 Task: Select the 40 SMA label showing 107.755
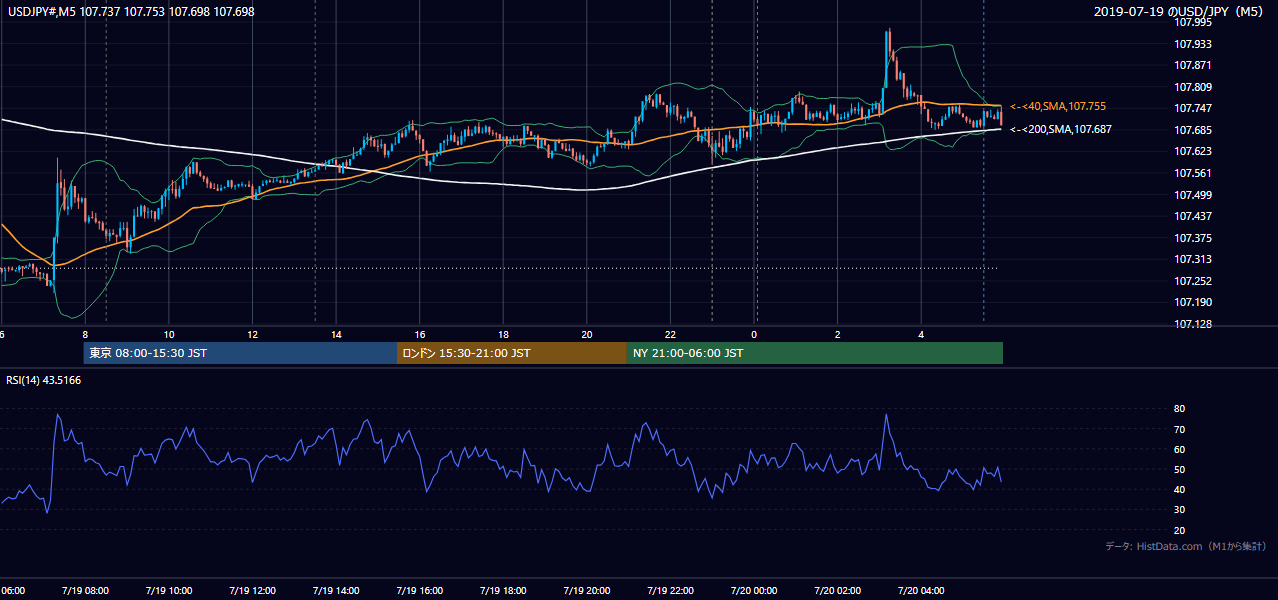pos(1058,106)
